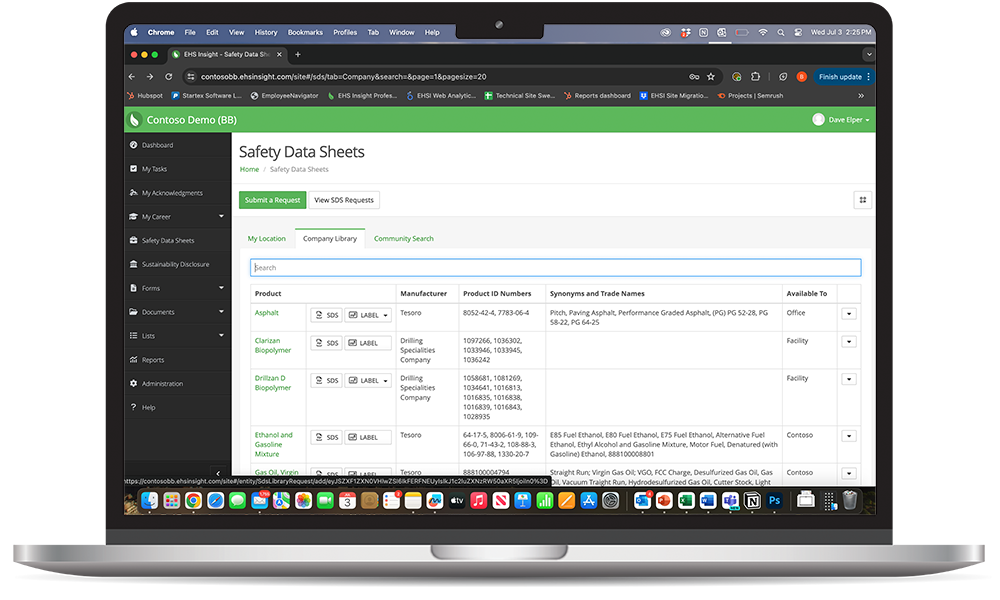Open the SDS document for Asphalt
Screen dimensions: 1000x600
click(x=326, y=313)
